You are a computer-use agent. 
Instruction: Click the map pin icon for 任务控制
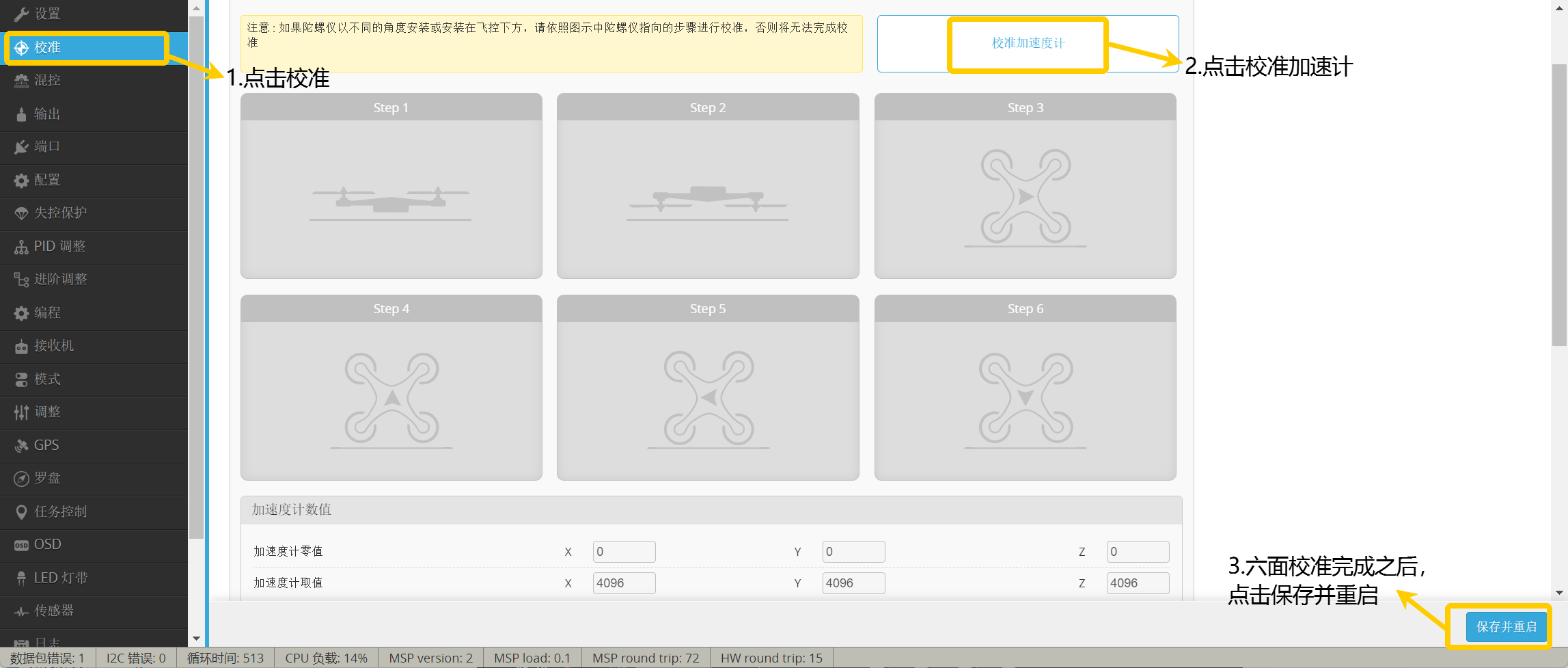21,512
